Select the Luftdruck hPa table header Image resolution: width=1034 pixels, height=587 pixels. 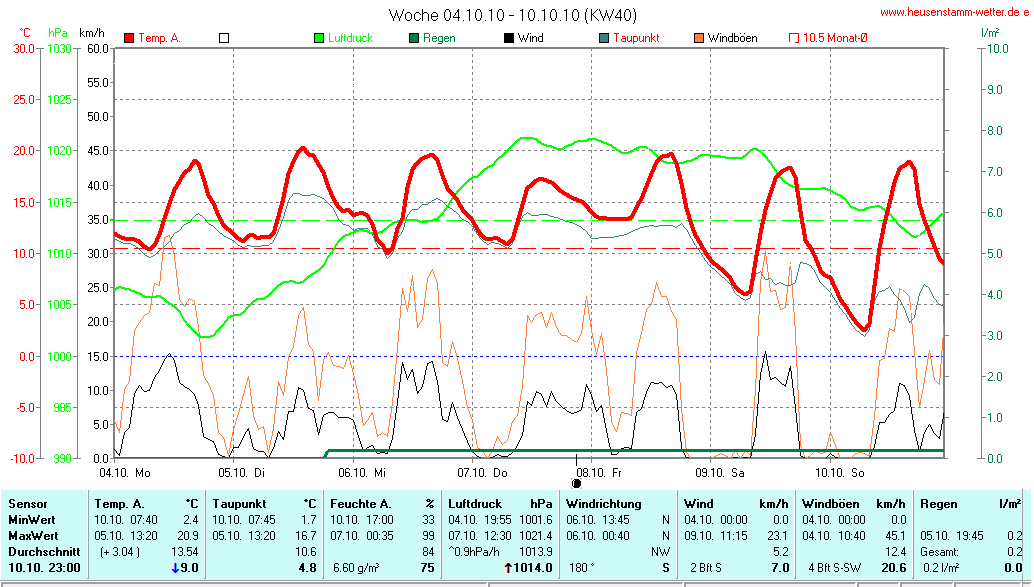pos(500,504)
